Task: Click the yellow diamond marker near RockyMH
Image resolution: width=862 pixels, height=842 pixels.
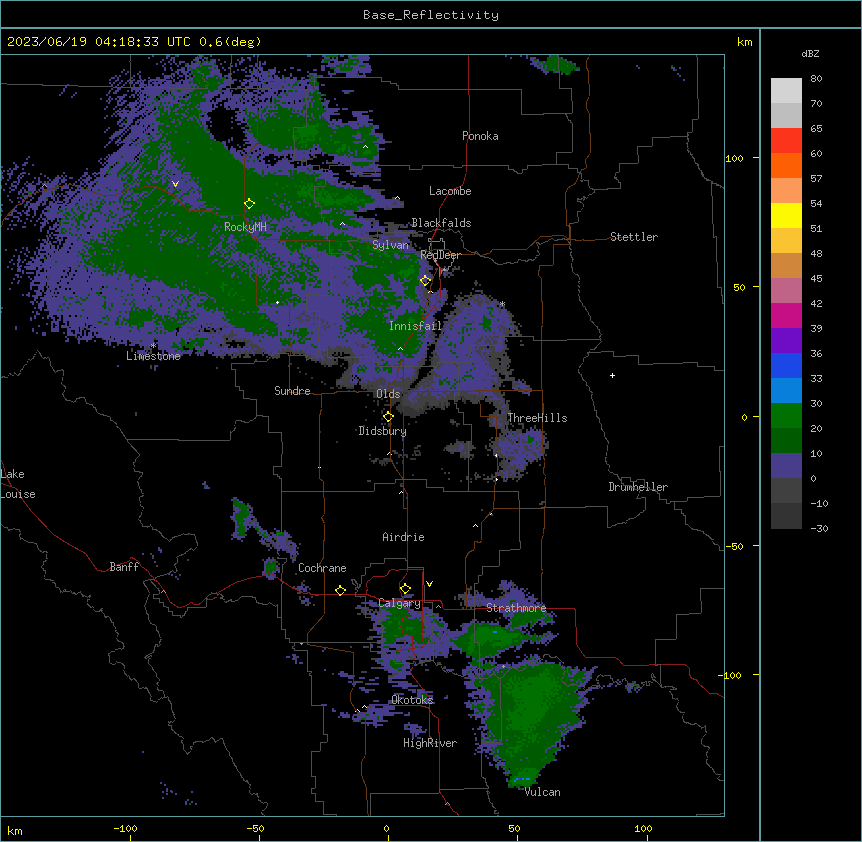Action: (x=249, y=204)
